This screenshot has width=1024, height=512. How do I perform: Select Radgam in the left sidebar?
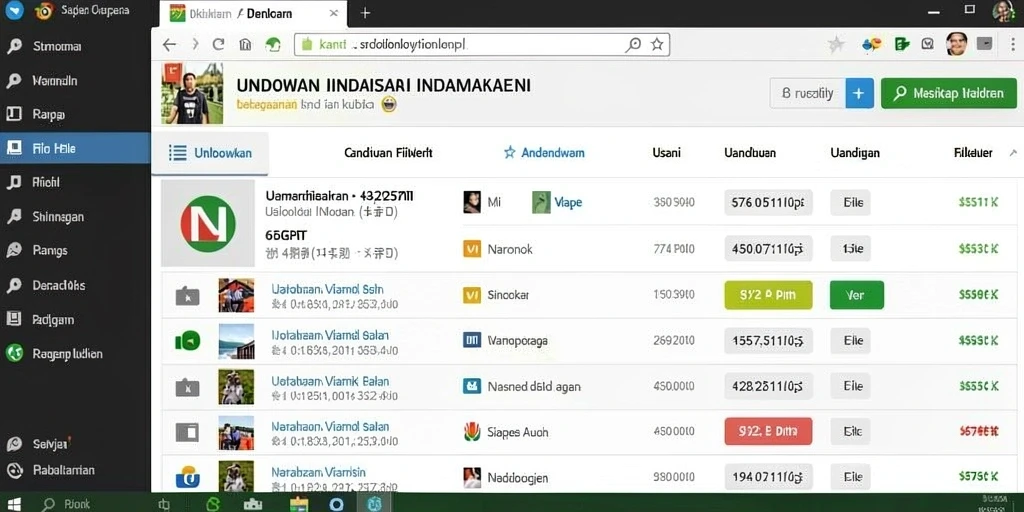click(x=53, y=319)
